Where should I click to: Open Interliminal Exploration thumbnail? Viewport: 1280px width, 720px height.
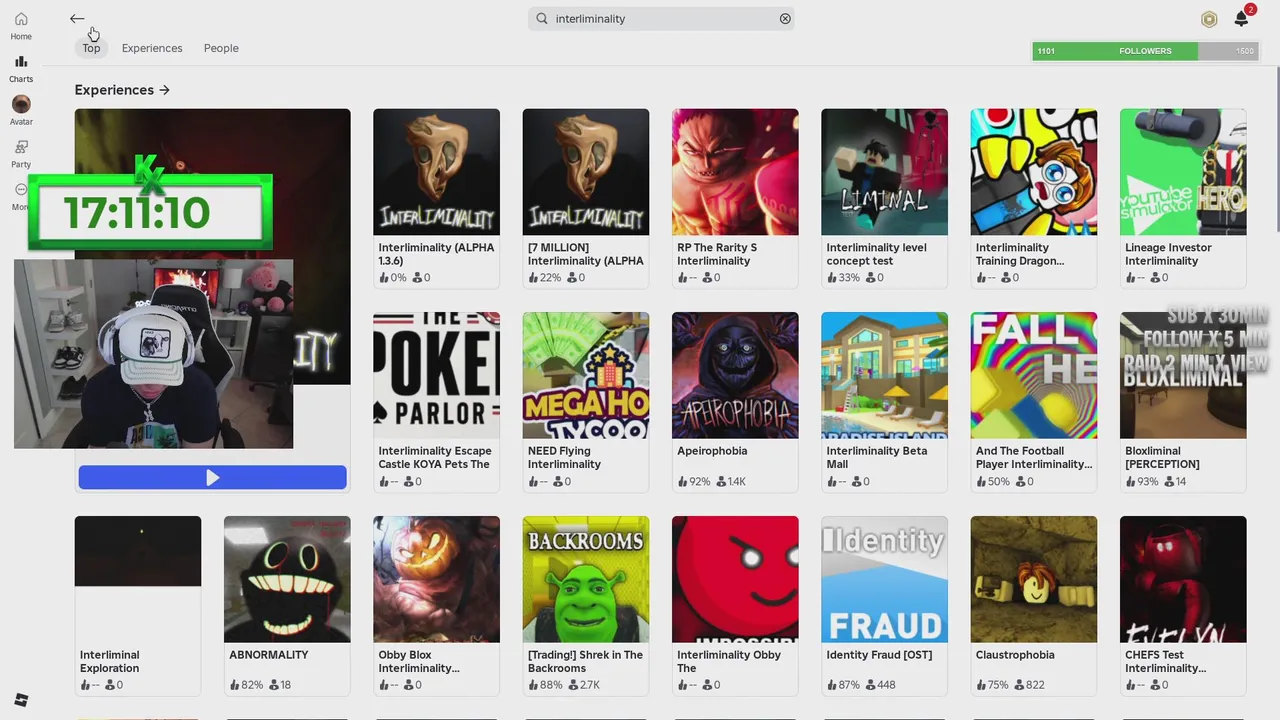click(138, 579)
